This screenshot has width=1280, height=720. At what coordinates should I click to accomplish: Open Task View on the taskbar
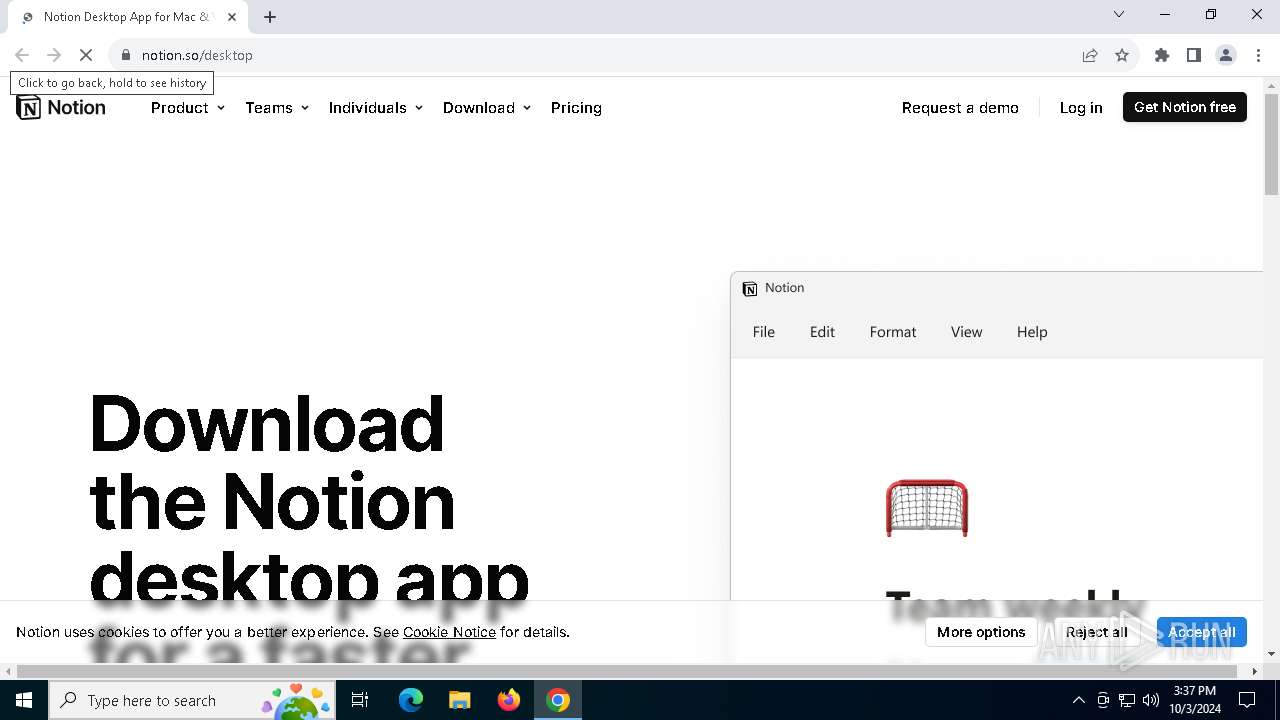360,700
